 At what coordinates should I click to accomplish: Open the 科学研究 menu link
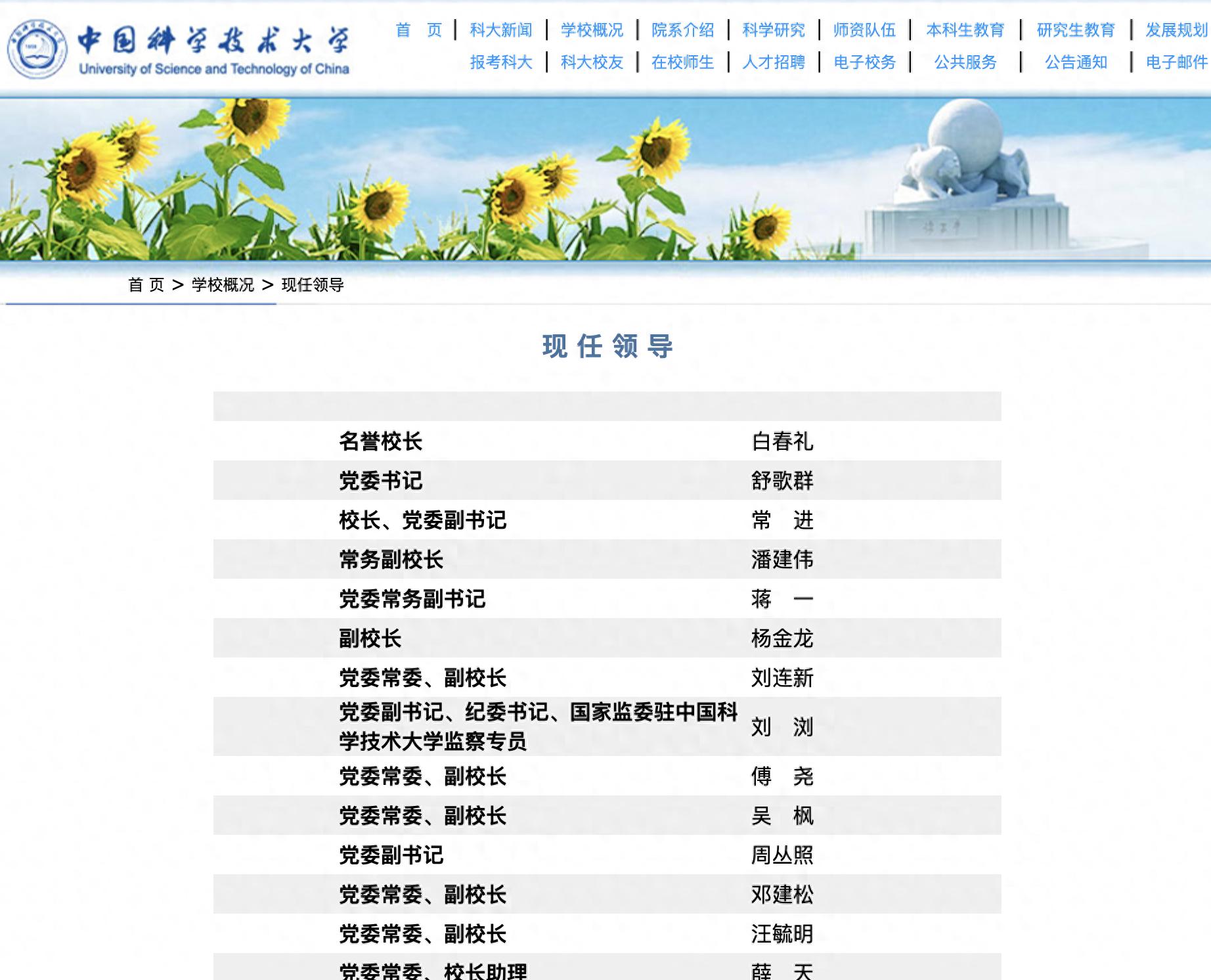[773, 30]
